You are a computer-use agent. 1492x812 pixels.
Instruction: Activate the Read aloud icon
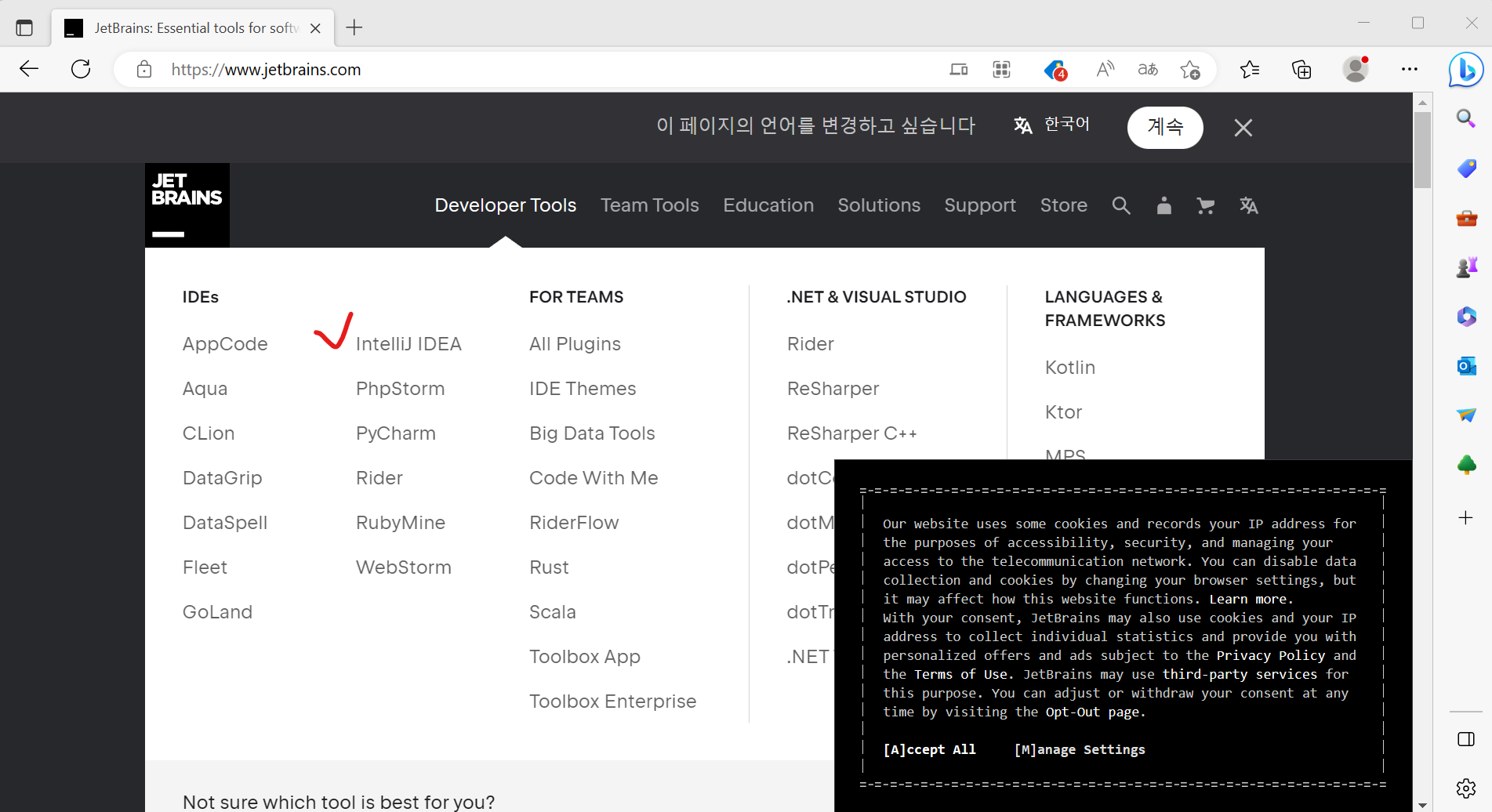point(1105,70)
